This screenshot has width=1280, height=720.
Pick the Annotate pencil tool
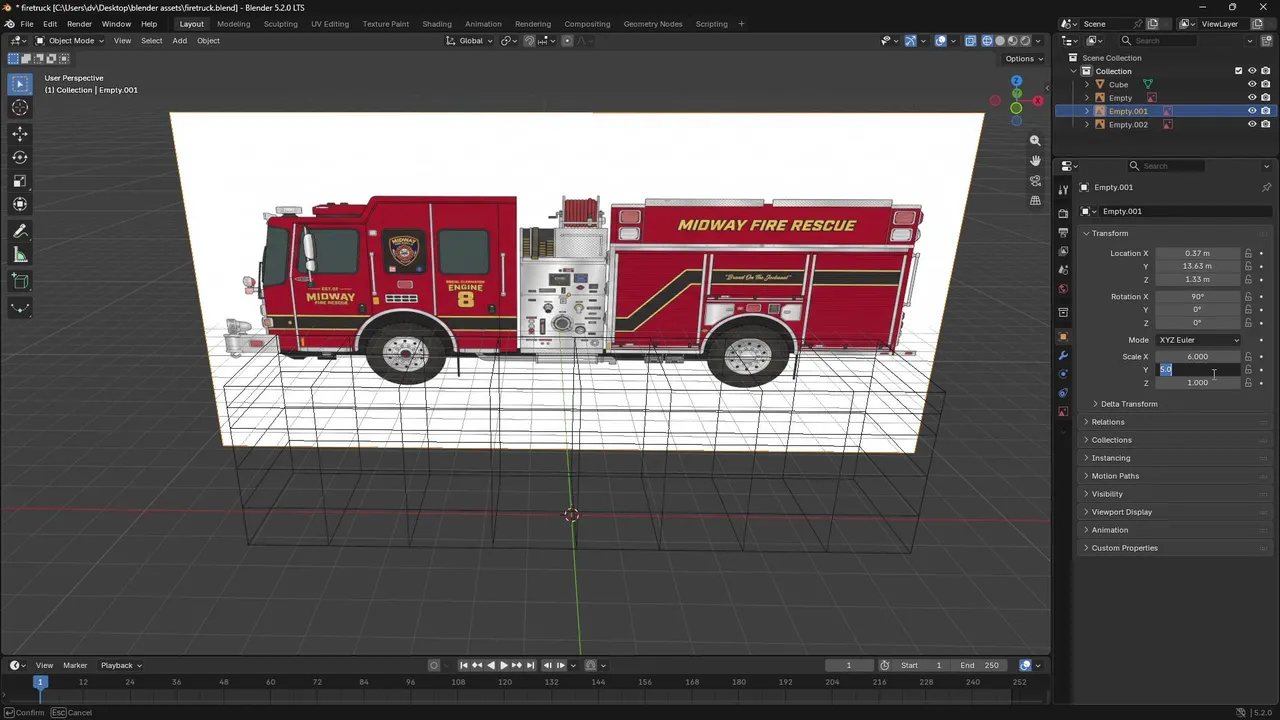click(20, 231)
